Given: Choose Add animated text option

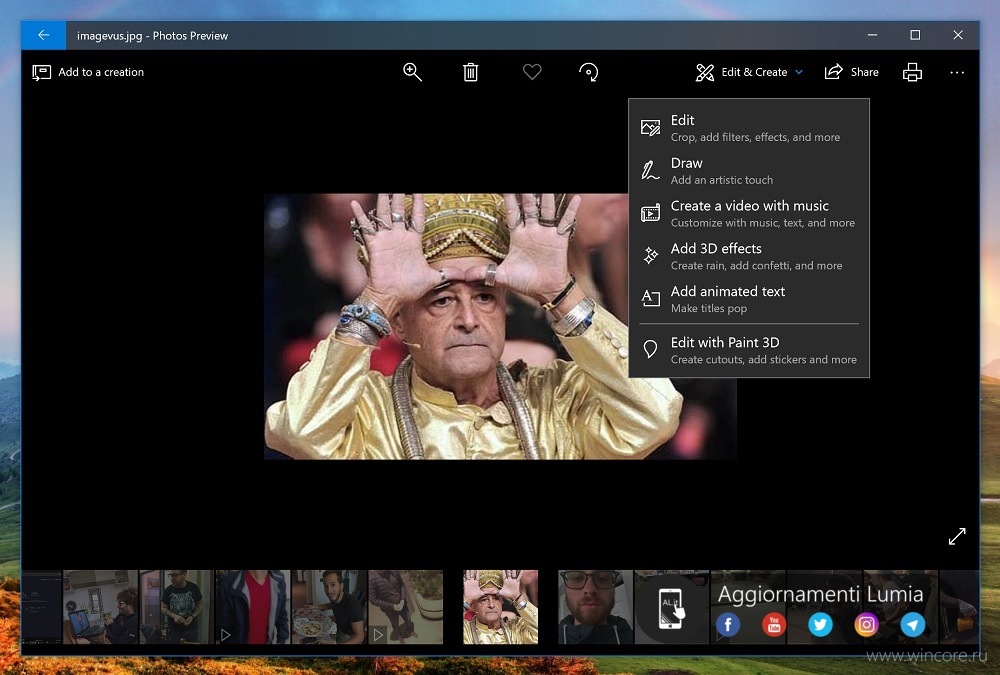Looking at the screenshot, I should 749,299.
